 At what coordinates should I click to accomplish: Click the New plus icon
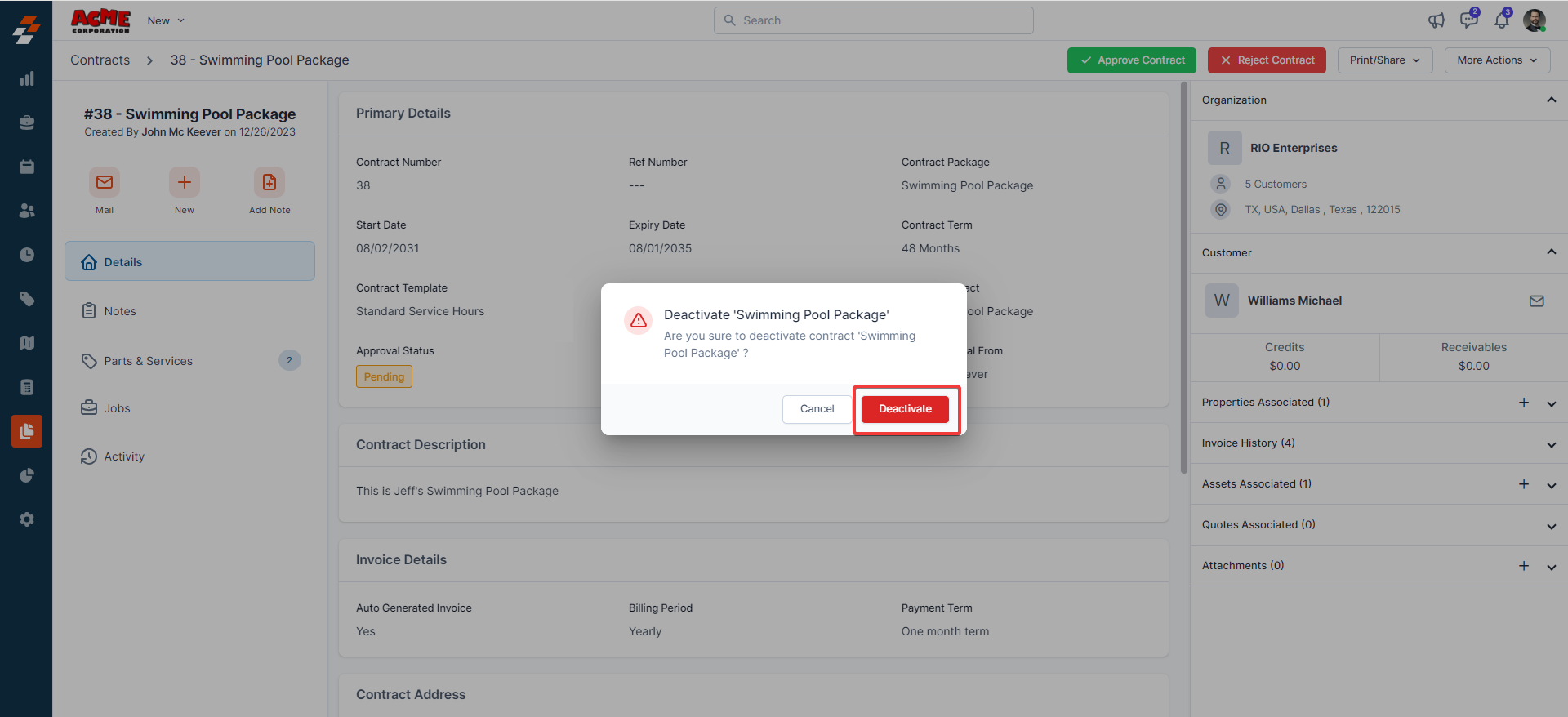[185, 182]
